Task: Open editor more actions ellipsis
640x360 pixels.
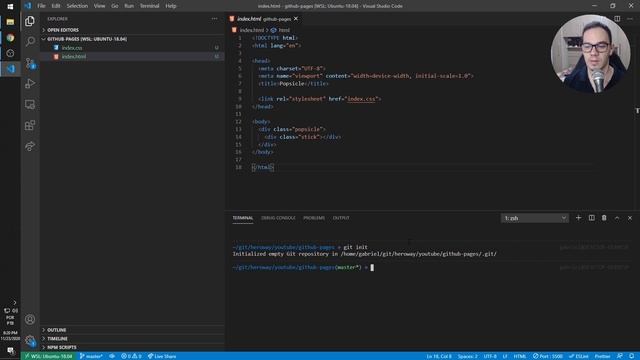Action: point(630,19)
